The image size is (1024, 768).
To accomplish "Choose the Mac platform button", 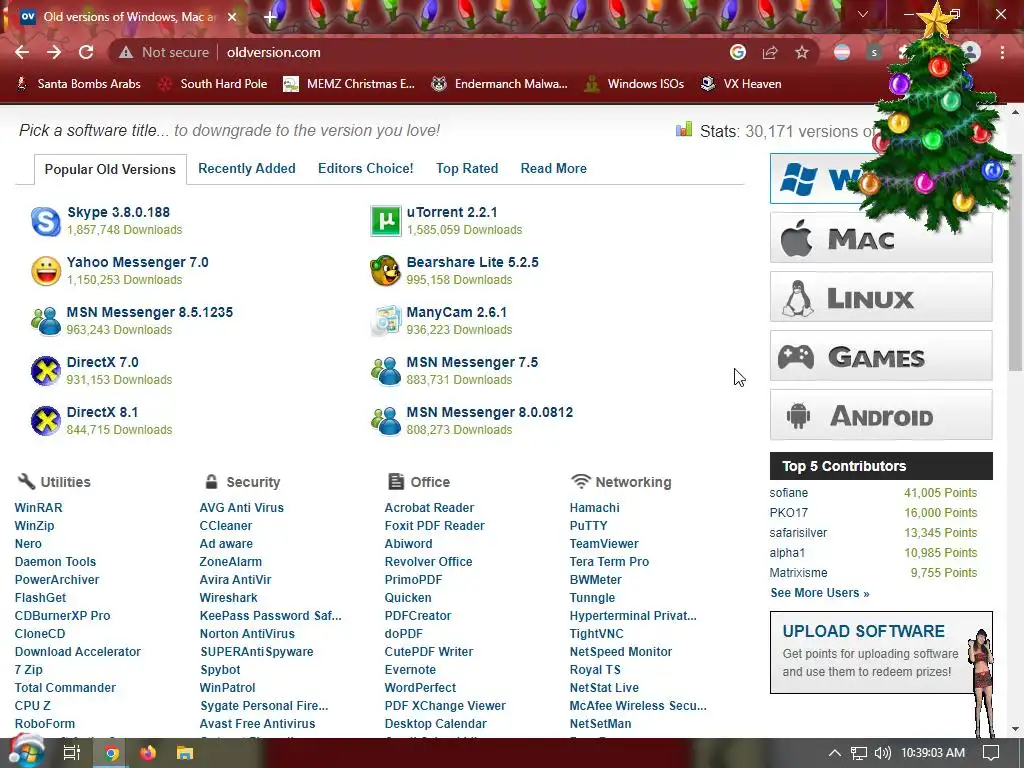I will click(x=881, y=238).
